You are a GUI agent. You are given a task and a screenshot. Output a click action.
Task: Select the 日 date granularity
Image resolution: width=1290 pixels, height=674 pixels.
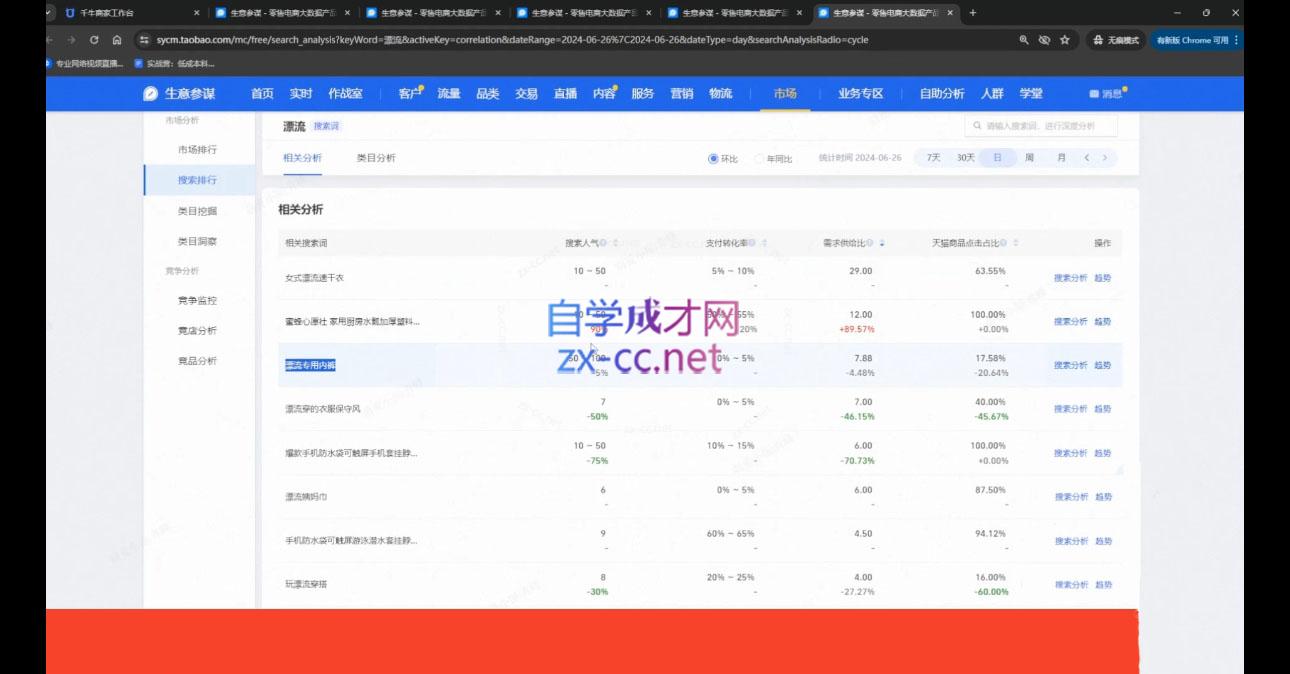point(997,158)
